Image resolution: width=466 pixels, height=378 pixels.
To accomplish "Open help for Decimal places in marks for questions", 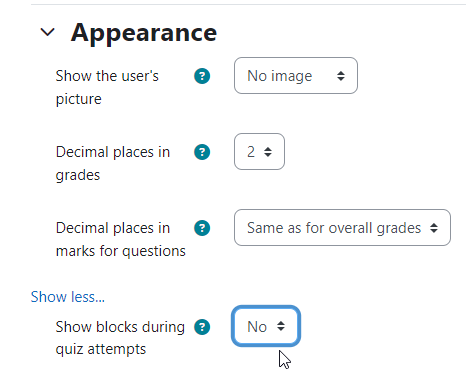I will pos(202,228).
